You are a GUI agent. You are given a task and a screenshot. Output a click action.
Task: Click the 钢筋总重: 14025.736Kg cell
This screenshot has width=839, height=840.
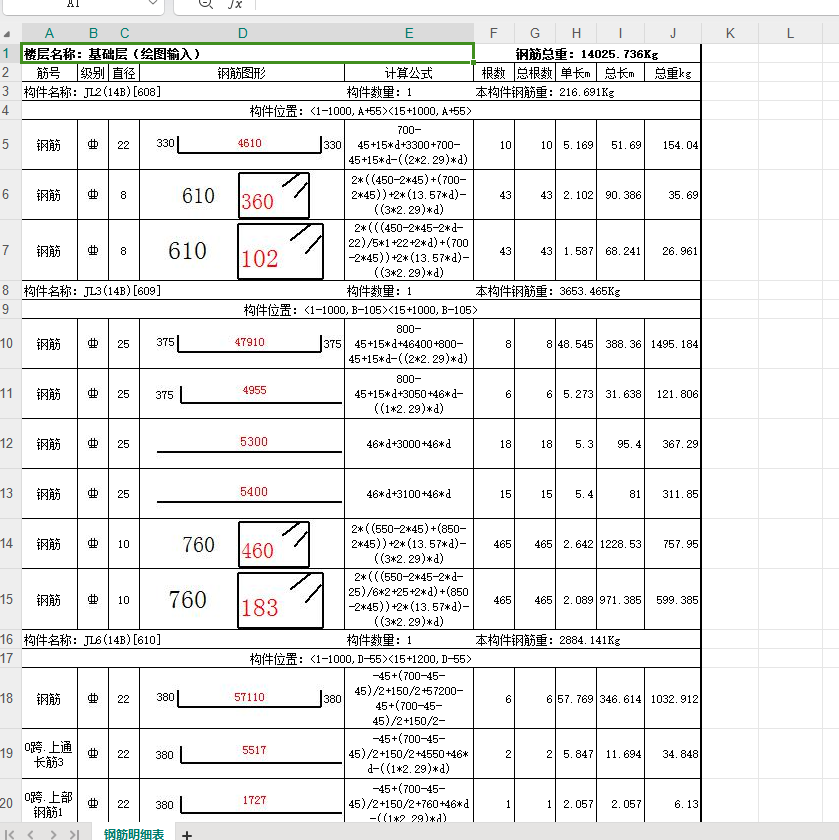tap(587, 54)
